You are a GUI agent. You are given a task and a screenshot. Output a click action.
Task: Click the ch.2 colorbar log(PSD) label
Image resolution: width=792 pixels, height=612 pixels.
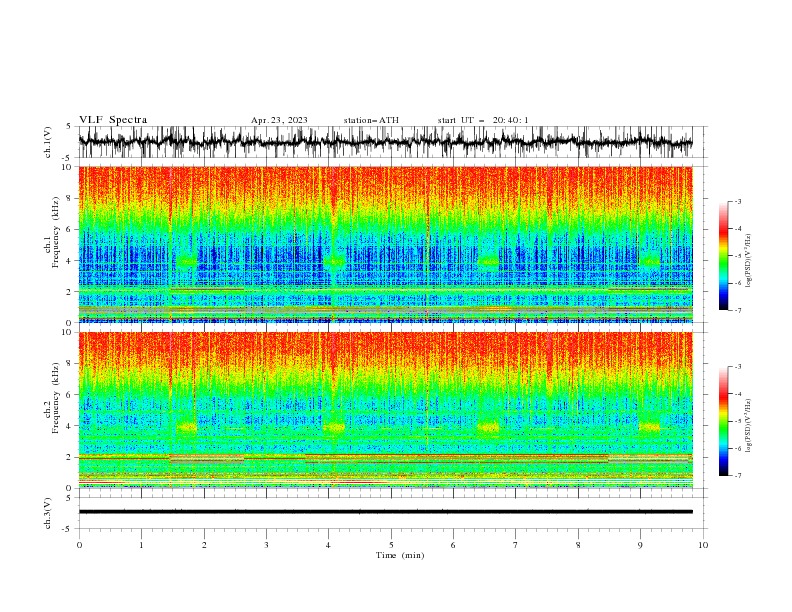click(748, 426)
